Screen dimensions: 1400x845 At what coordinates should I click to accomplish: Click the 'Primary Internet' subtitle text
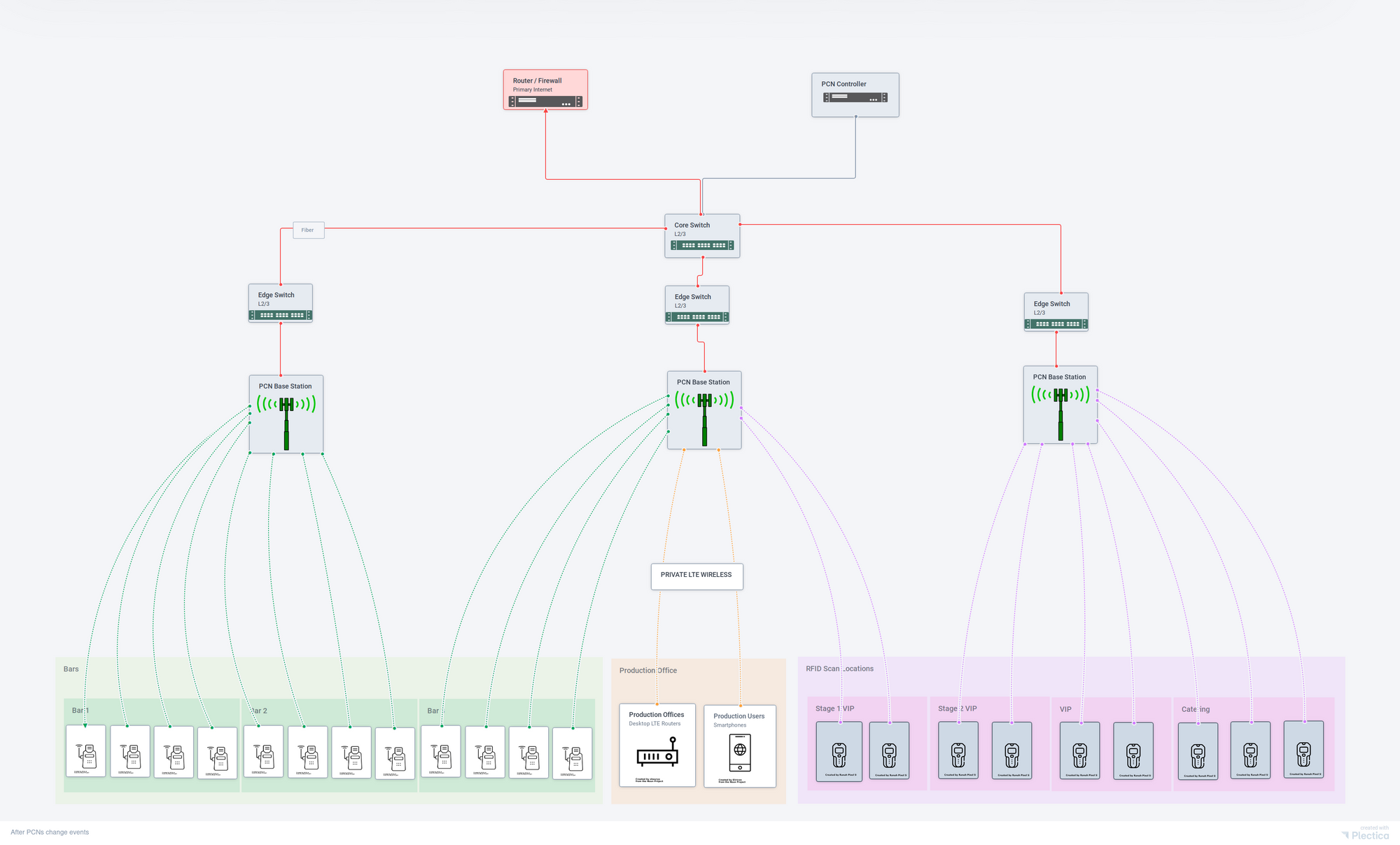533,90
